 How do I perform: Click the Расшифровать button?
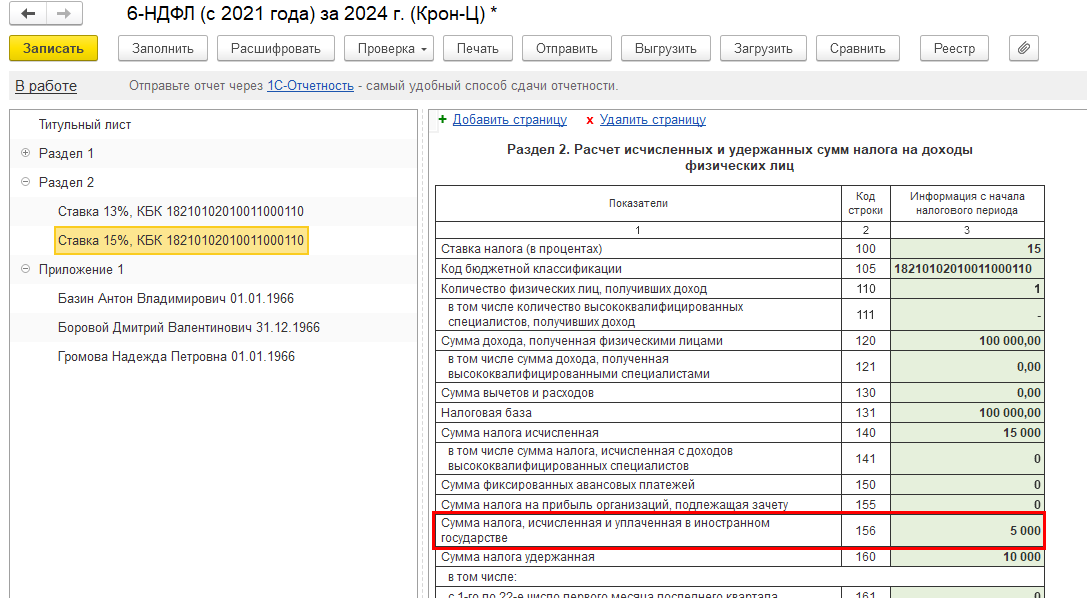pyautogui.click(x=275, y=49)
